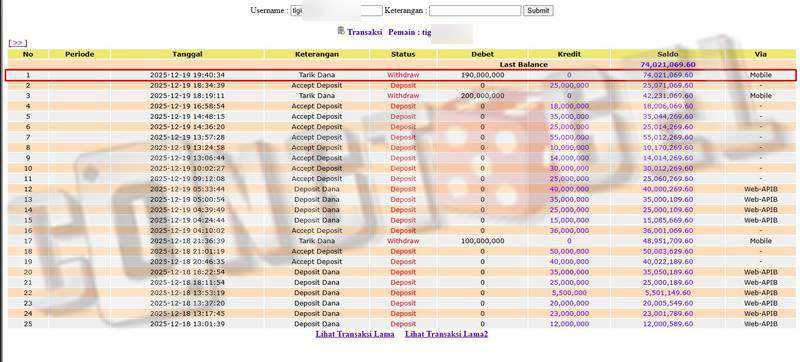Click the Submit button

(538, 10)
